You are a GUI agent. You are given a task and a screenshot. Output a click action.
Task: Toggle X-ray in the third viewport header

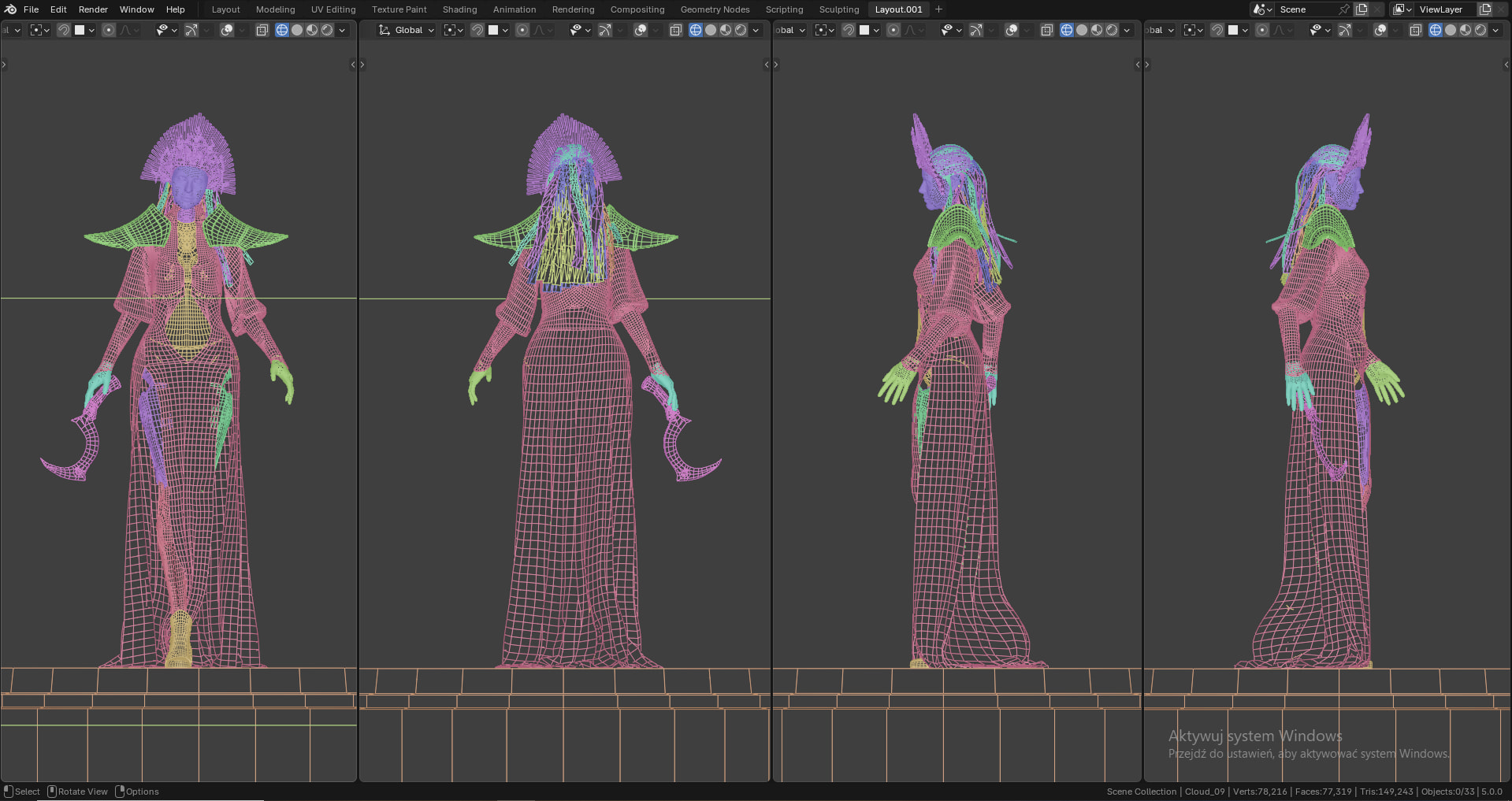(1046, 30)
